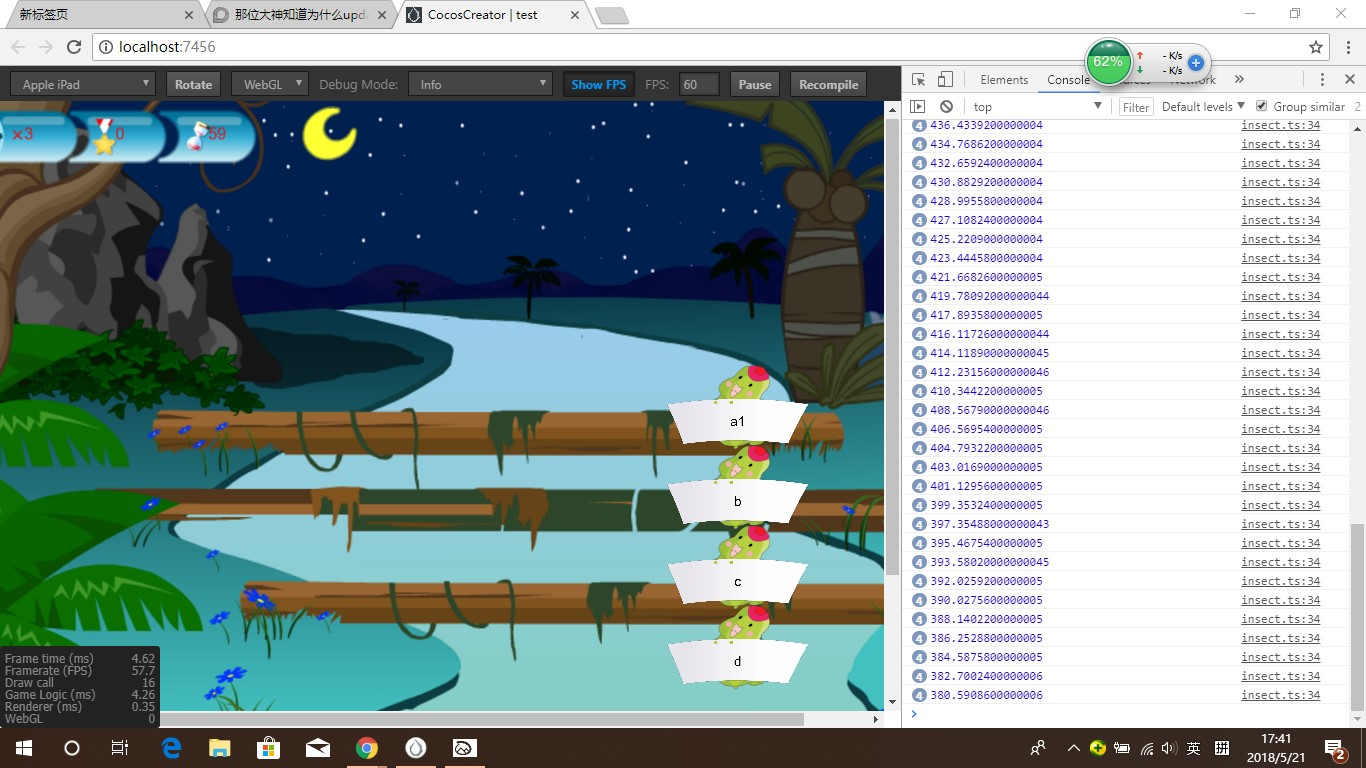Choose answer card d

click(738, 662)
